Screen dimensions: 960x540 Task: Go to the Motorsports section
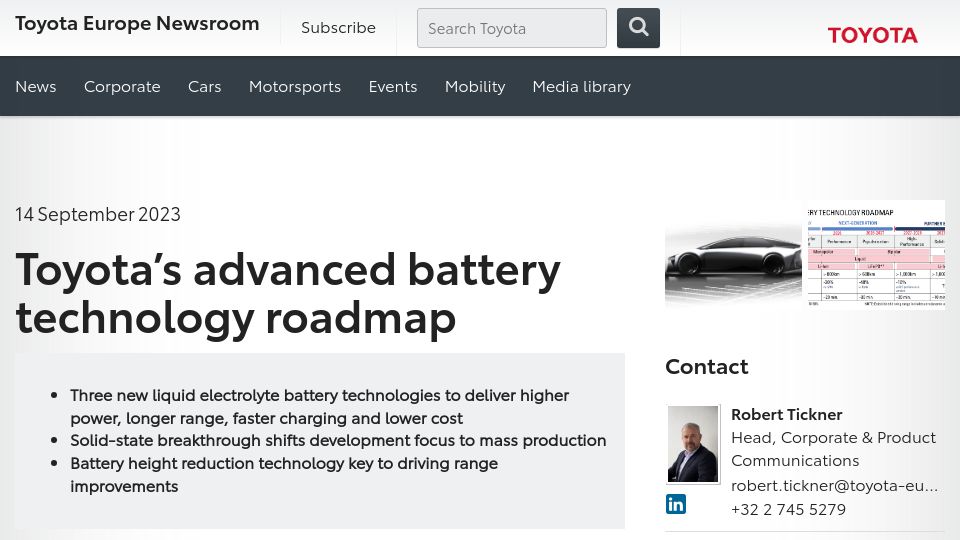294,86
